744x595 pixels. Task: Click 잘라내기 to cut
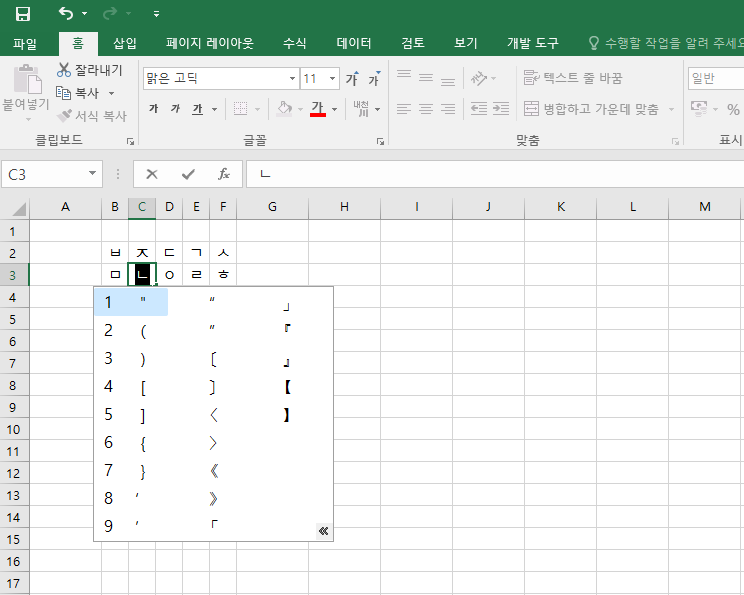pos(90,70)
